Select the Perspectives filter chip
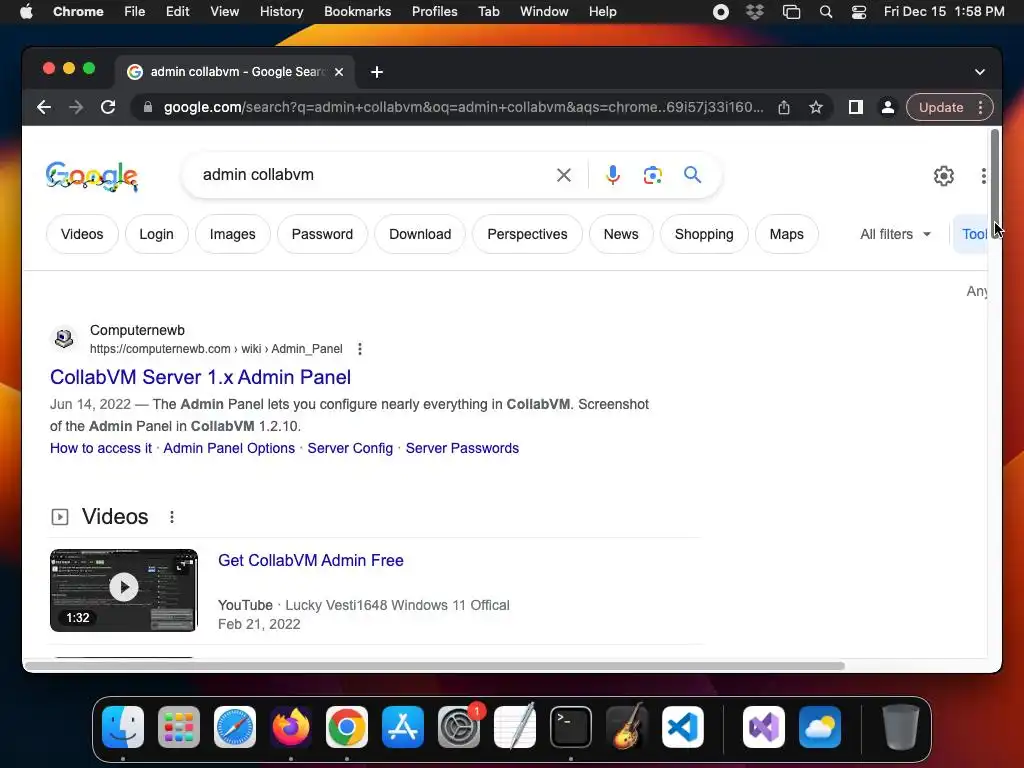1024x768 pixels. (x=528, y=234)
